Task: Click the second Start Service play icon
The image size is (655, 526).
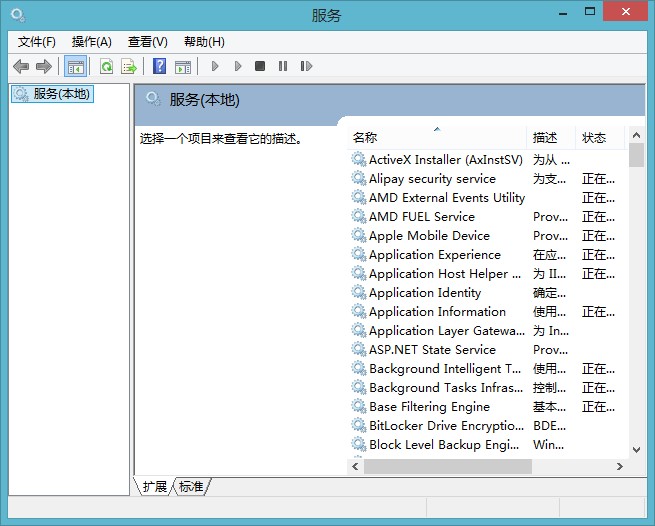Action: [x=238, y=66]
